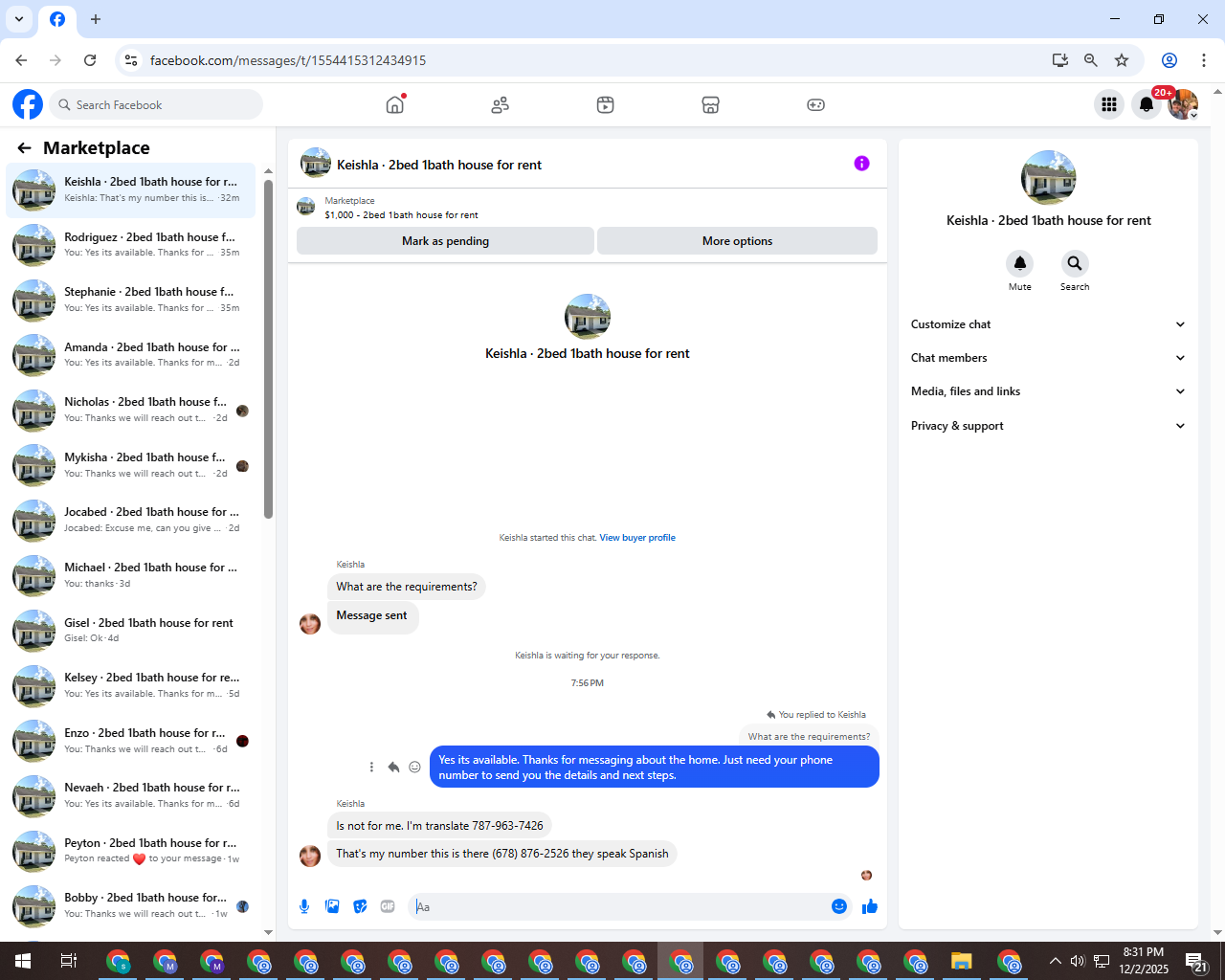The width and height of the screenshot is (1225, 980).
Task: Open the notifications bell icon
Action: coord(1146,104)
